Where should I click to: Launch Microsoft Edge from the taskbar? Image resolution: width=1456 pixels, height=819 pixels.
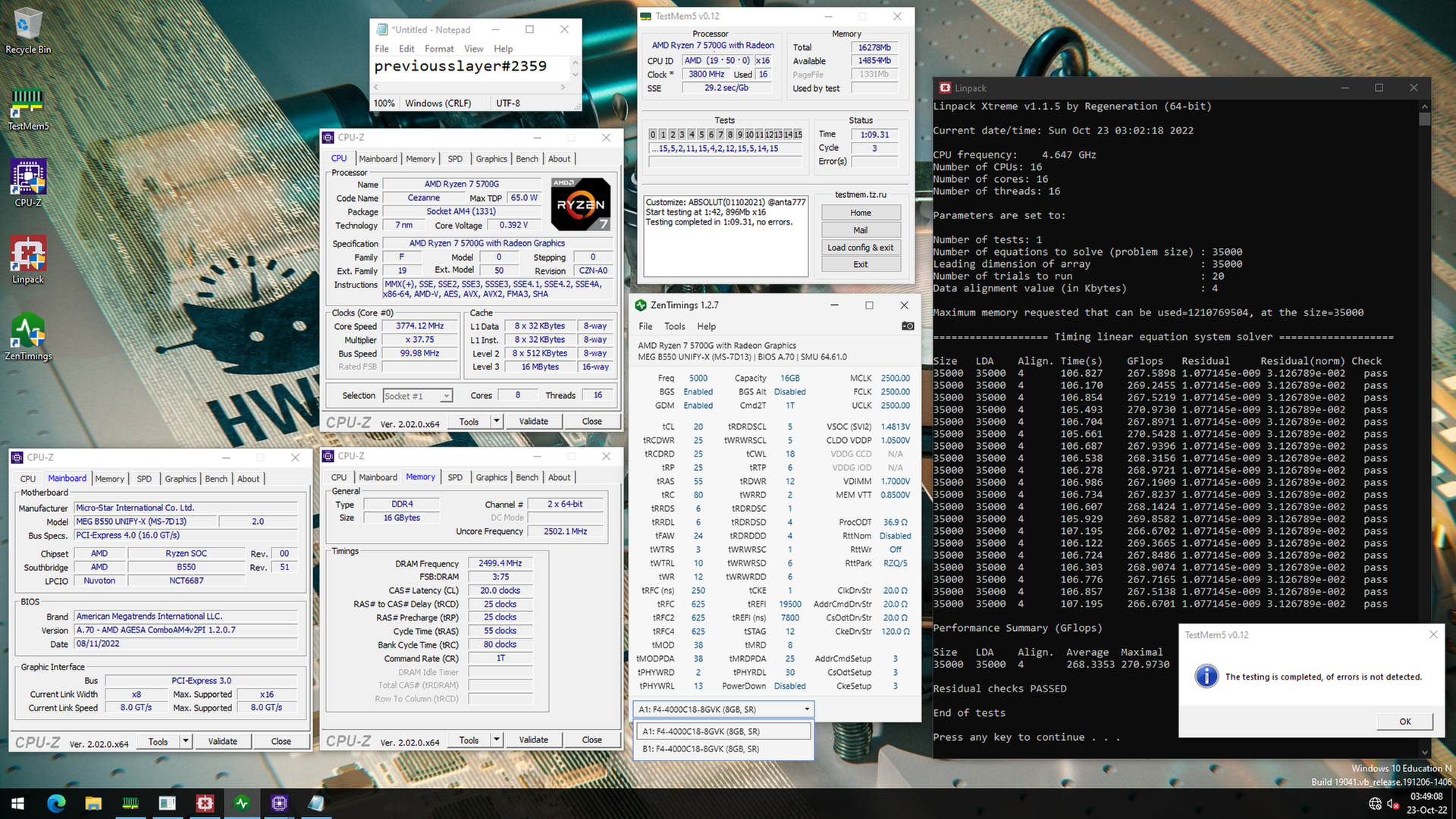56,803
